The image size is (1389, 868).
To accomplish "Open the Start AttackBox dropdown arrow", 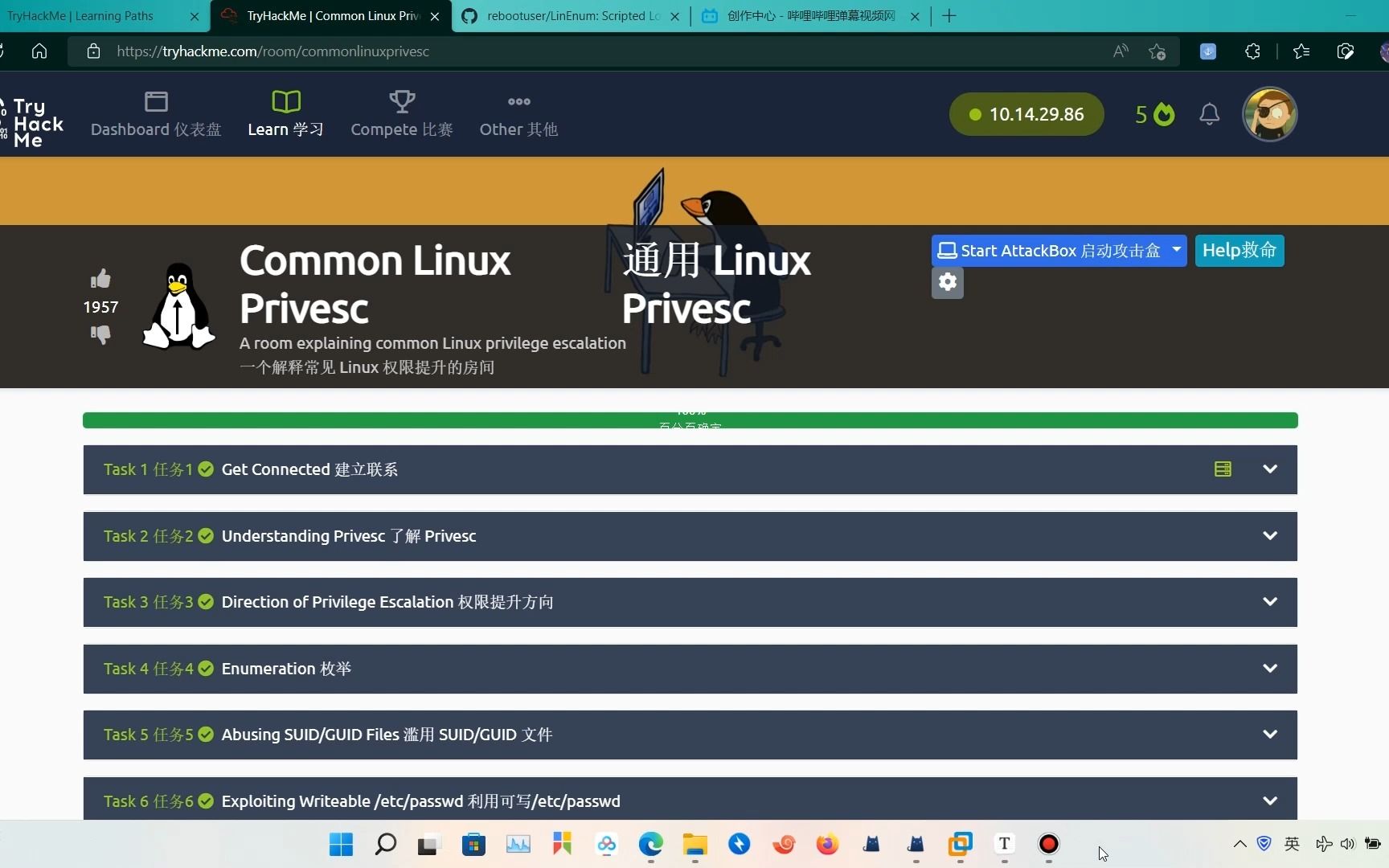I will pos(1177,250).
